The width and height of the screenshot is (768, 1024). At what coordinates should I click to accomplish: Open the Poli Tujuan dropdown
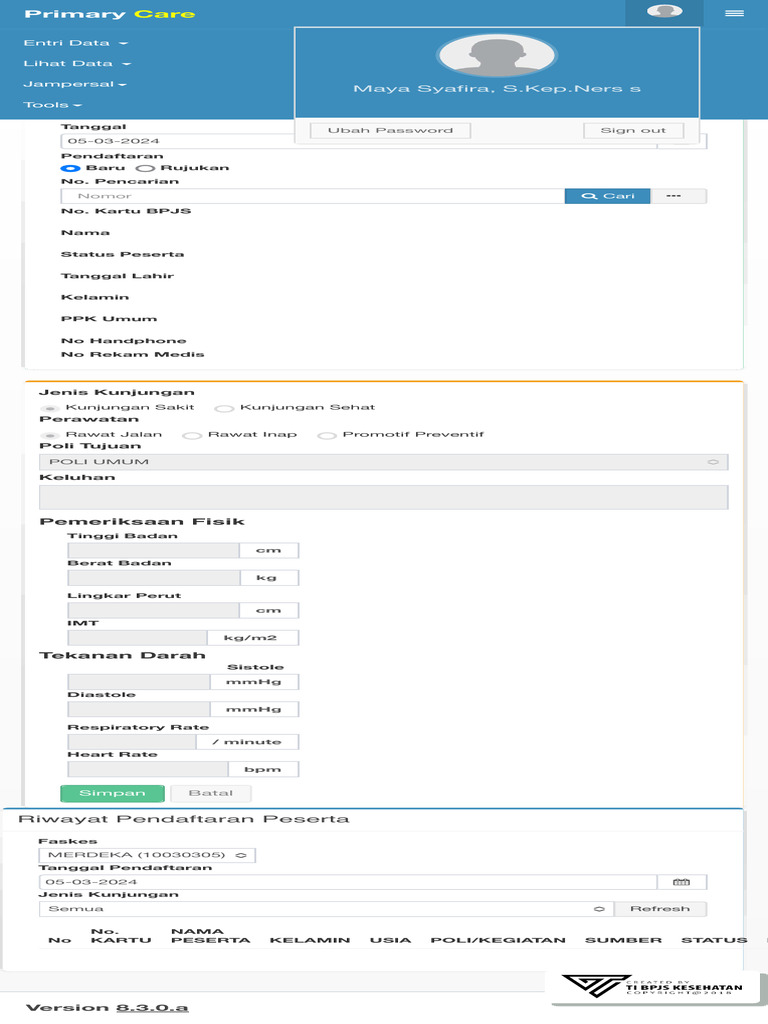point(383,462)
